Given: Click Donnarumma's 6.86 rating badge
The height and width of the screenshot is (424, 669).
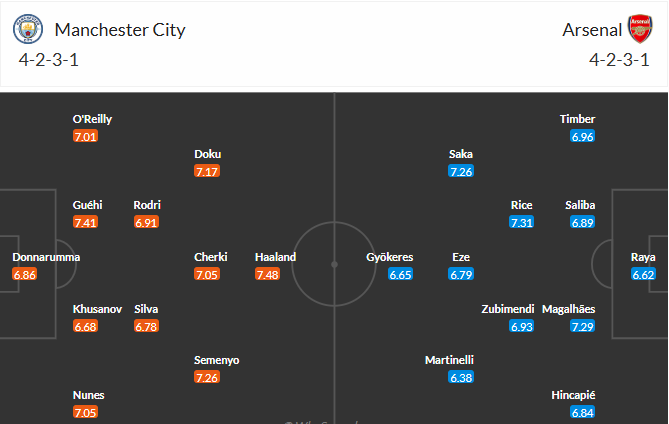Looking at the screenshot, I should (x=25, y=274).
